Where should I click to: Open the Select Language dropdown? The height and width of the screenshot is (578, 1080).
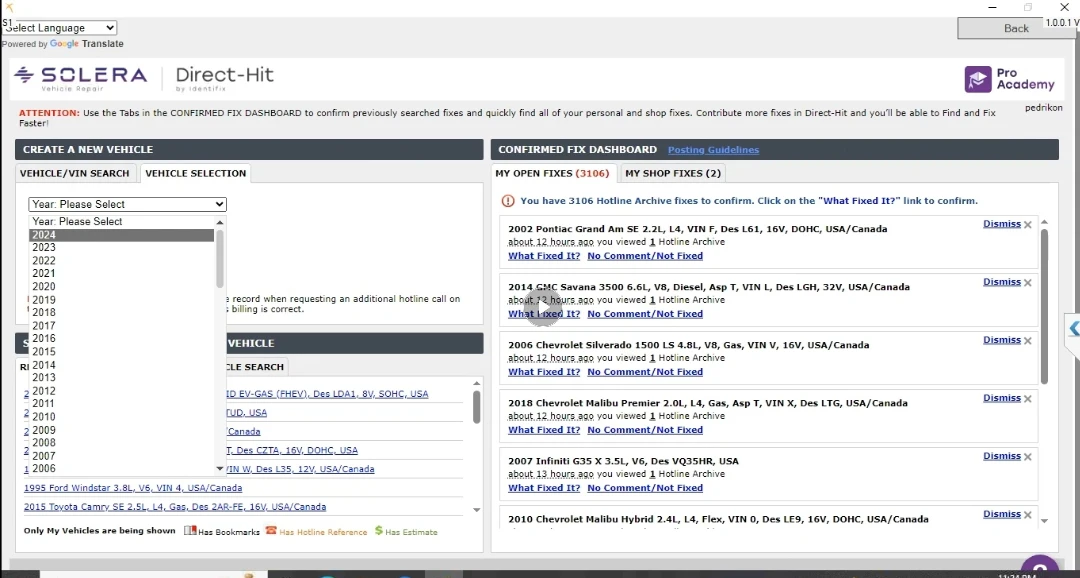pyautogui.click(x=60, y=28)
